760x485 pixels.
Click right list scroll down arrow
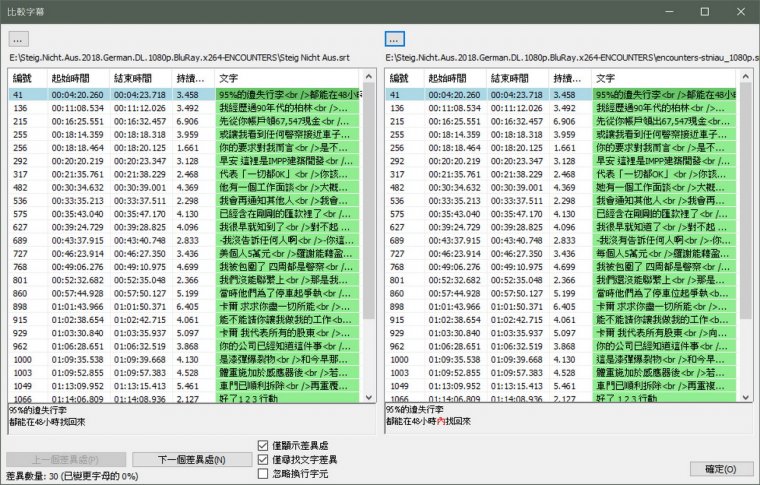(x=745, y=397)
